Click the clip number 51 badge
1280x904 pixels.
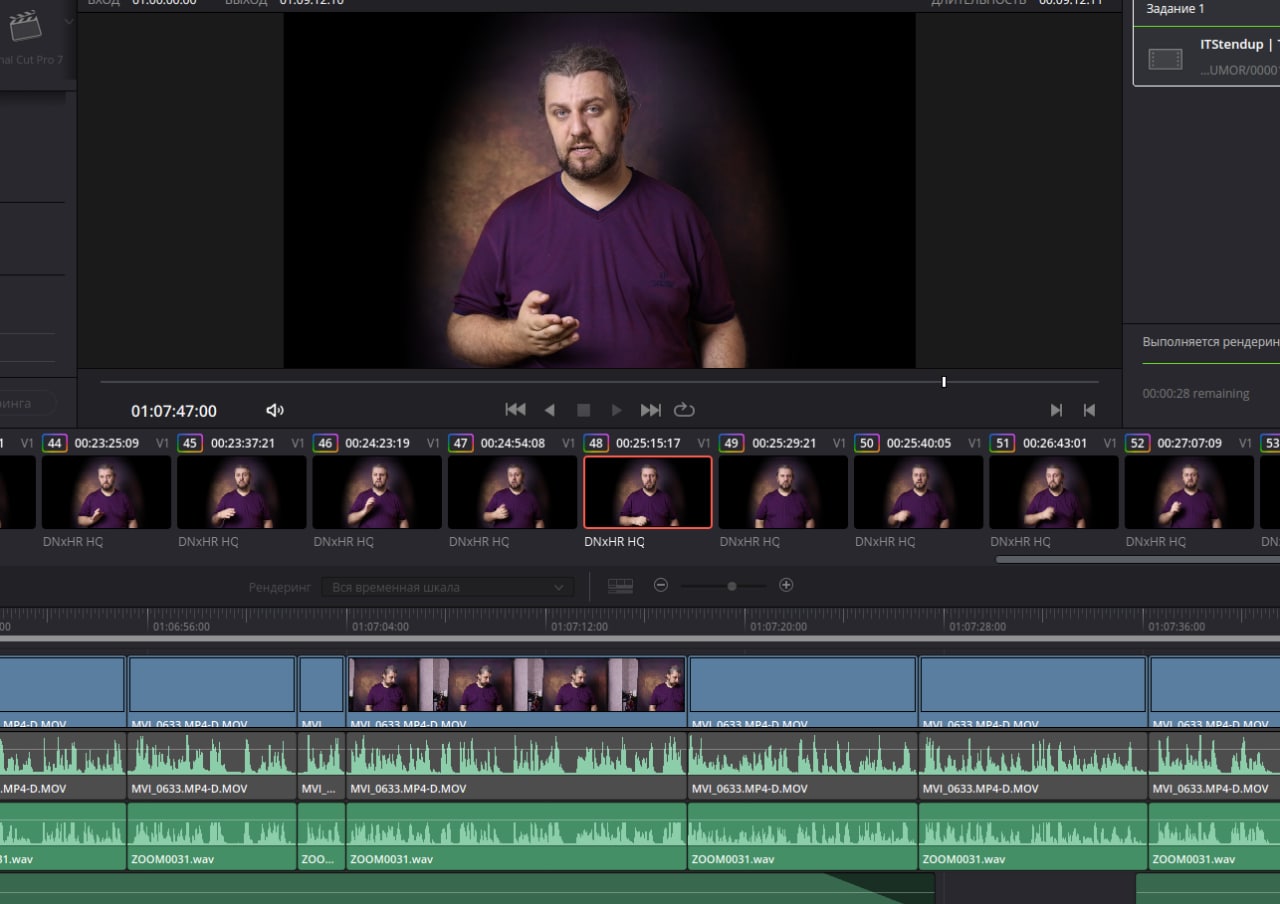1002,443
